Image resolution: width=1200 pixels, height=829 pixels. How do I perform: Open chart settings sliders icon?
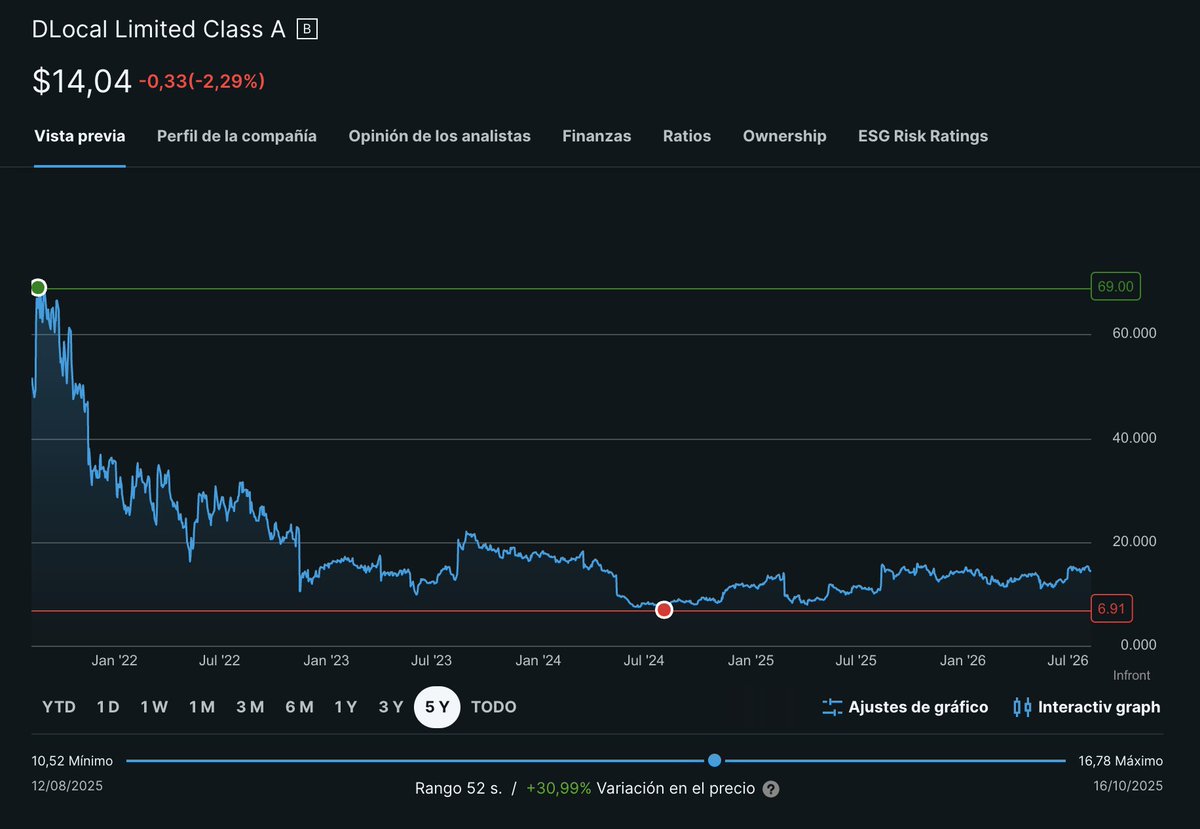[832, 707]
